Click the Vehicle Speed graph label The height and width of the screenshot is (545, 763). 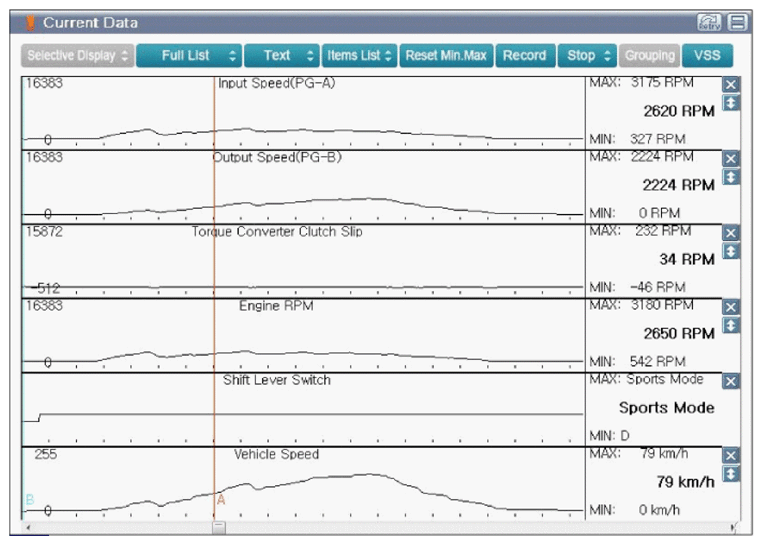coord(276,454)
